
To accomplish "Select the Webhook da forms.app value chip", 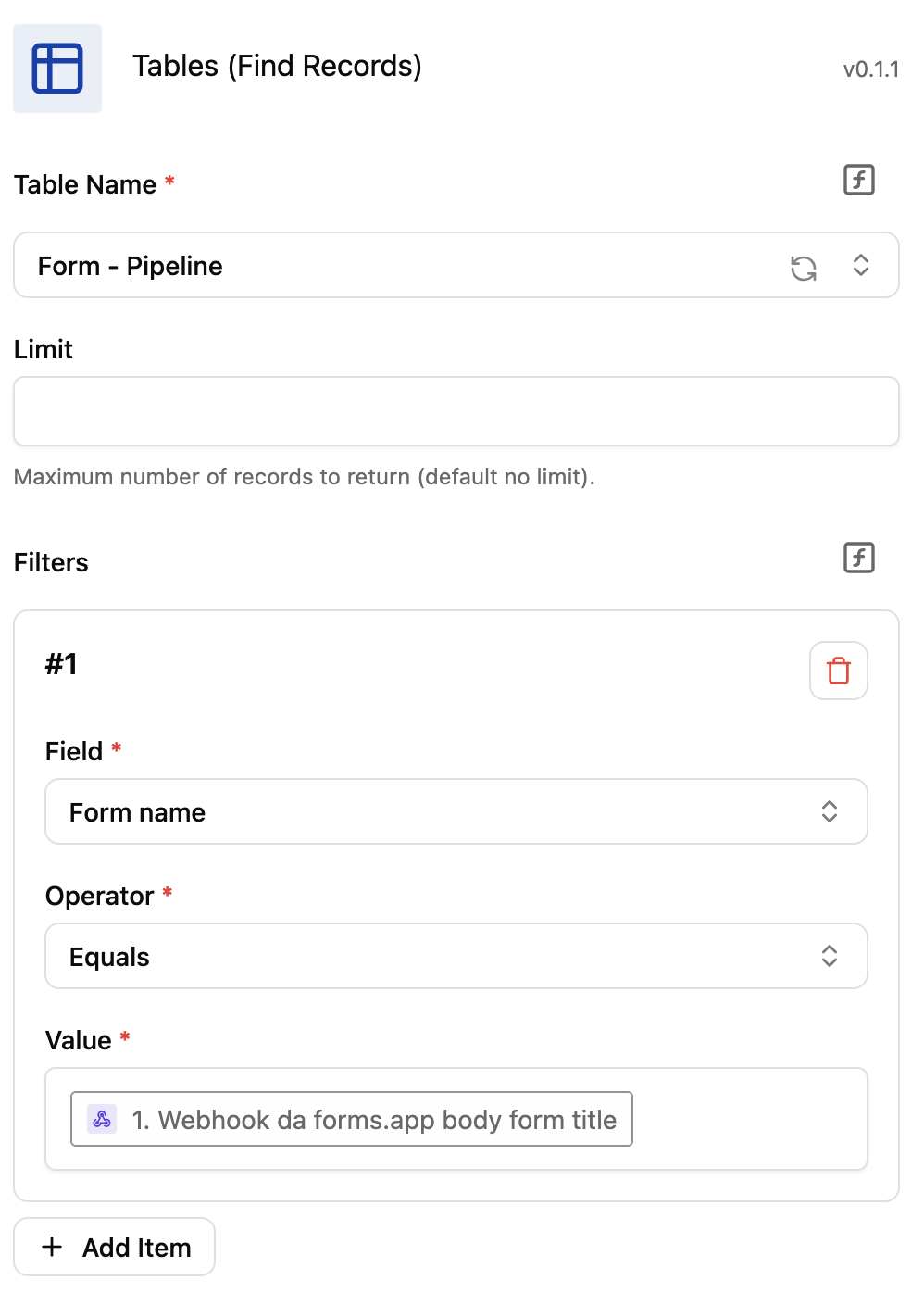I will (x=370, y=1120).
